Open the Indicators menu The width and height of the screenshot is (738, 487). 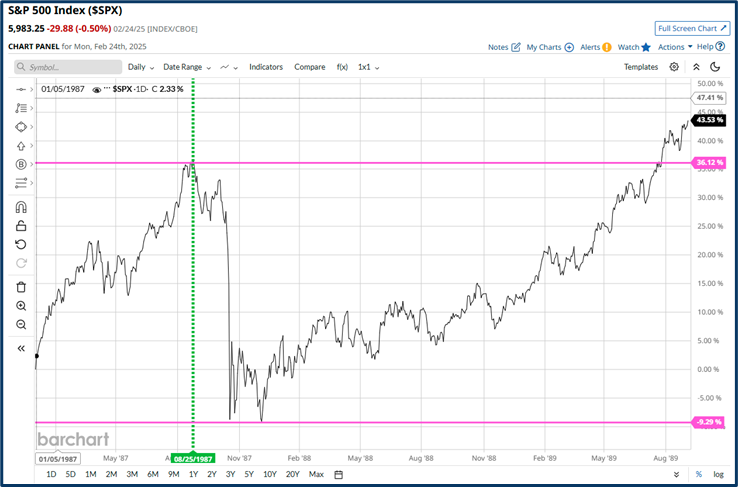(266, 67)
